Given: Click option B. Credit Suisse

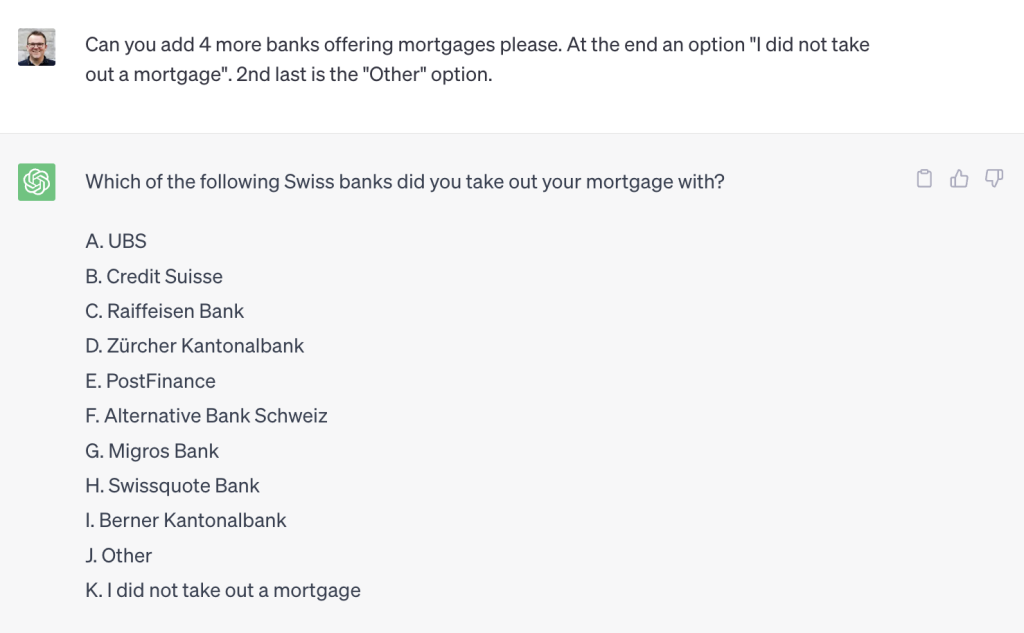Looking at the screenshot, I should (x=153, y=276).
